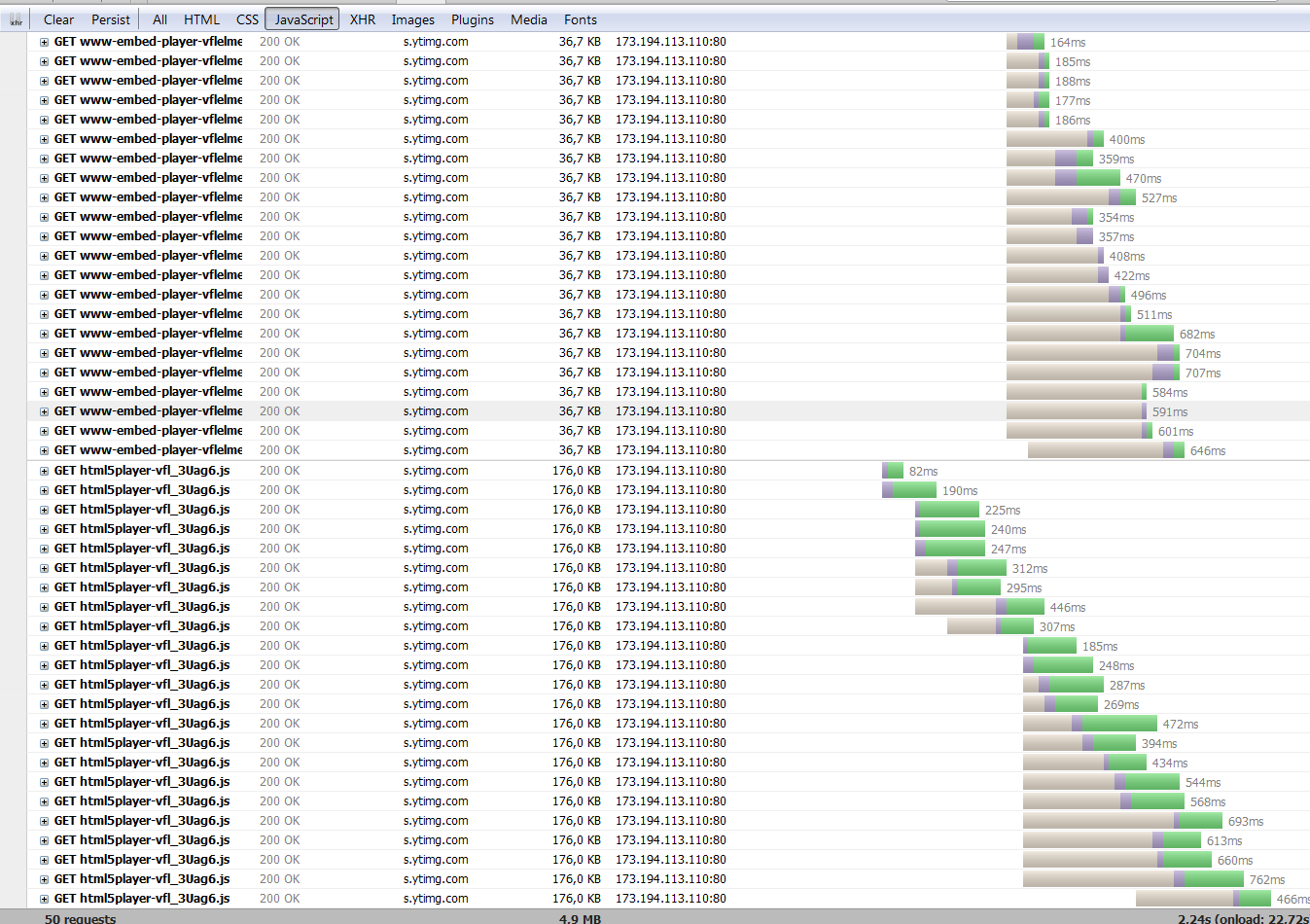Show Fonts requests only
Screen dimensions: 1310x924
(x=580, y=19)
